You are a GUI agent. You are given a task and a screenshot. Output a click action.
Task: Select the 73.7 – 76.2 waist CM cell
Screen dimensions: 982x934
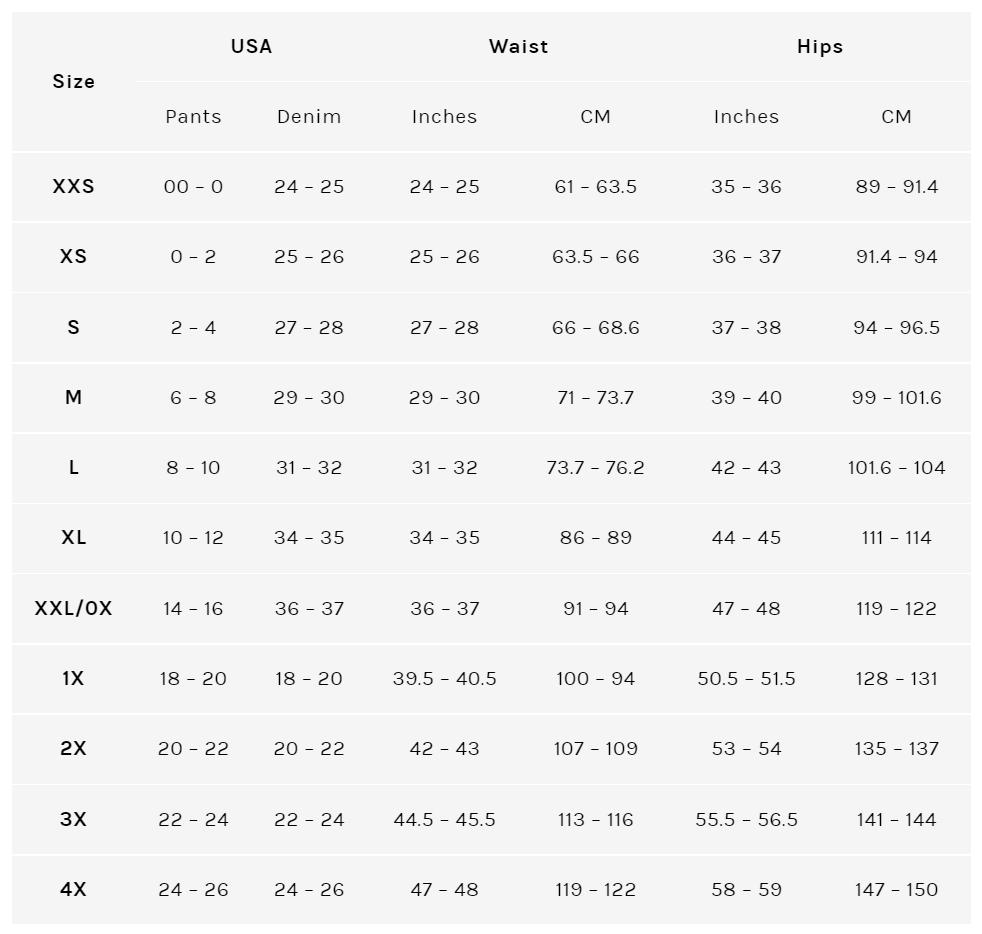[x=595, y=468]
